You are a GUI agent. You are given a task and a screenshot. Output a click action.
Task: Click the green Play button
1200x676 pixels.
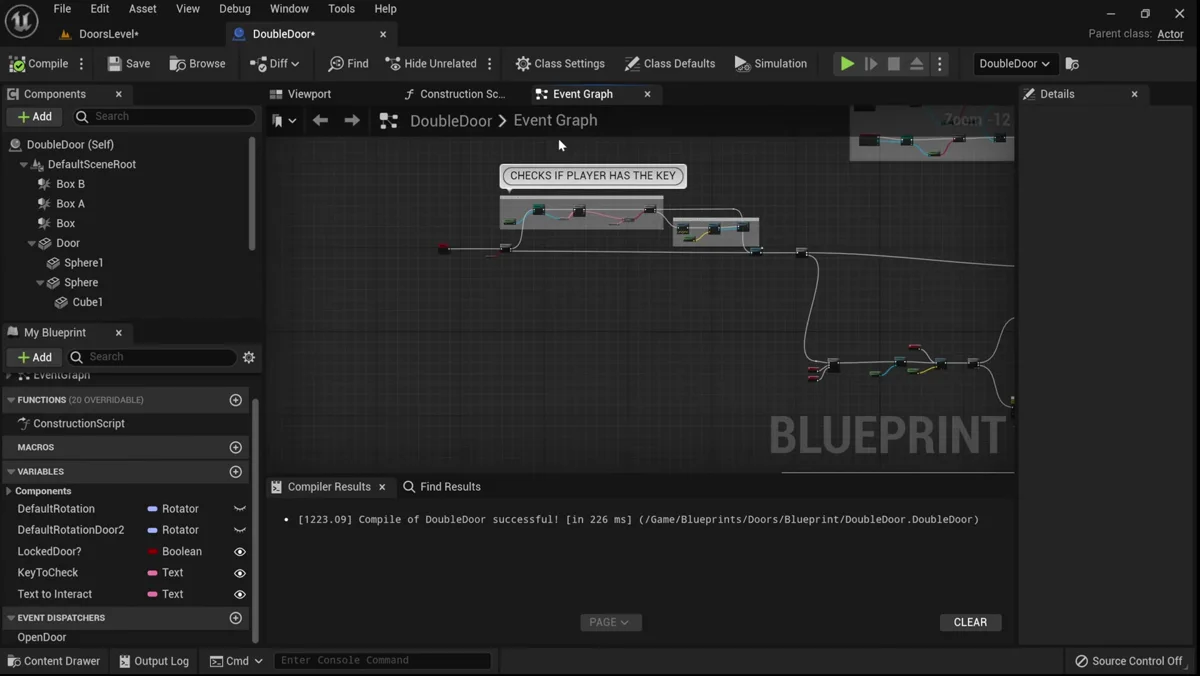tap(847, 64)
